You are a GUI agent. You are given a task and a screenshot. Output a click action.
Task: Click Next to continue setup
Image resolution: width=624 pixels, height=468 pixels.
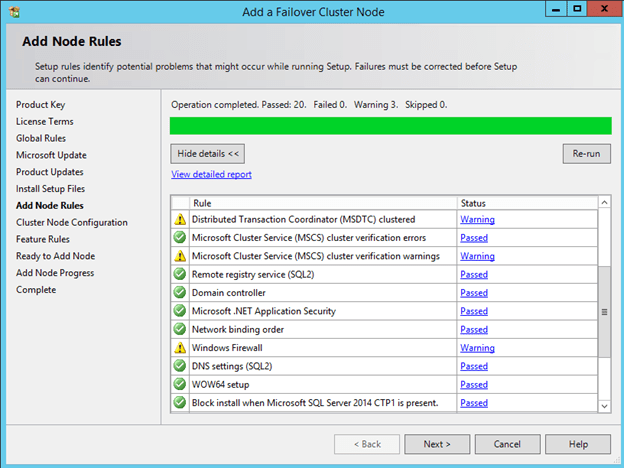(436, 444)
